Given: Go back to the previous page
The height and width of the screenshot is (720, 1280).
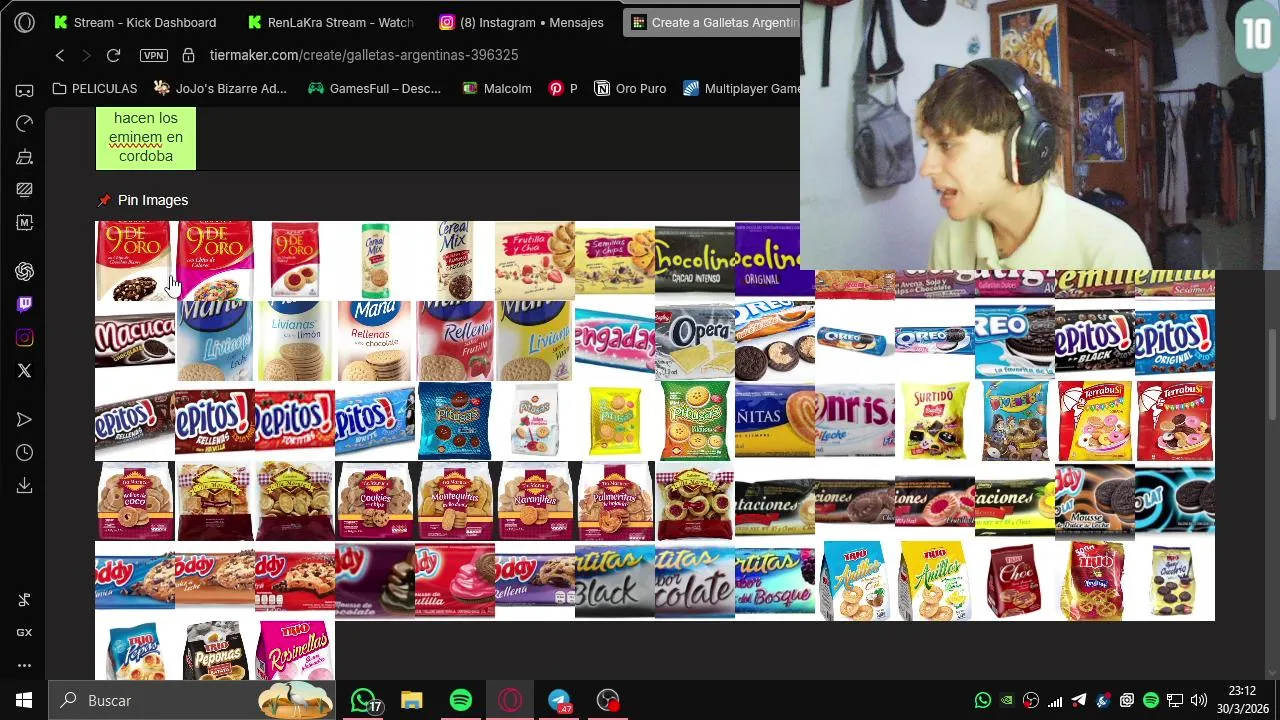Looking at the screenshot, I should [60, 55].
